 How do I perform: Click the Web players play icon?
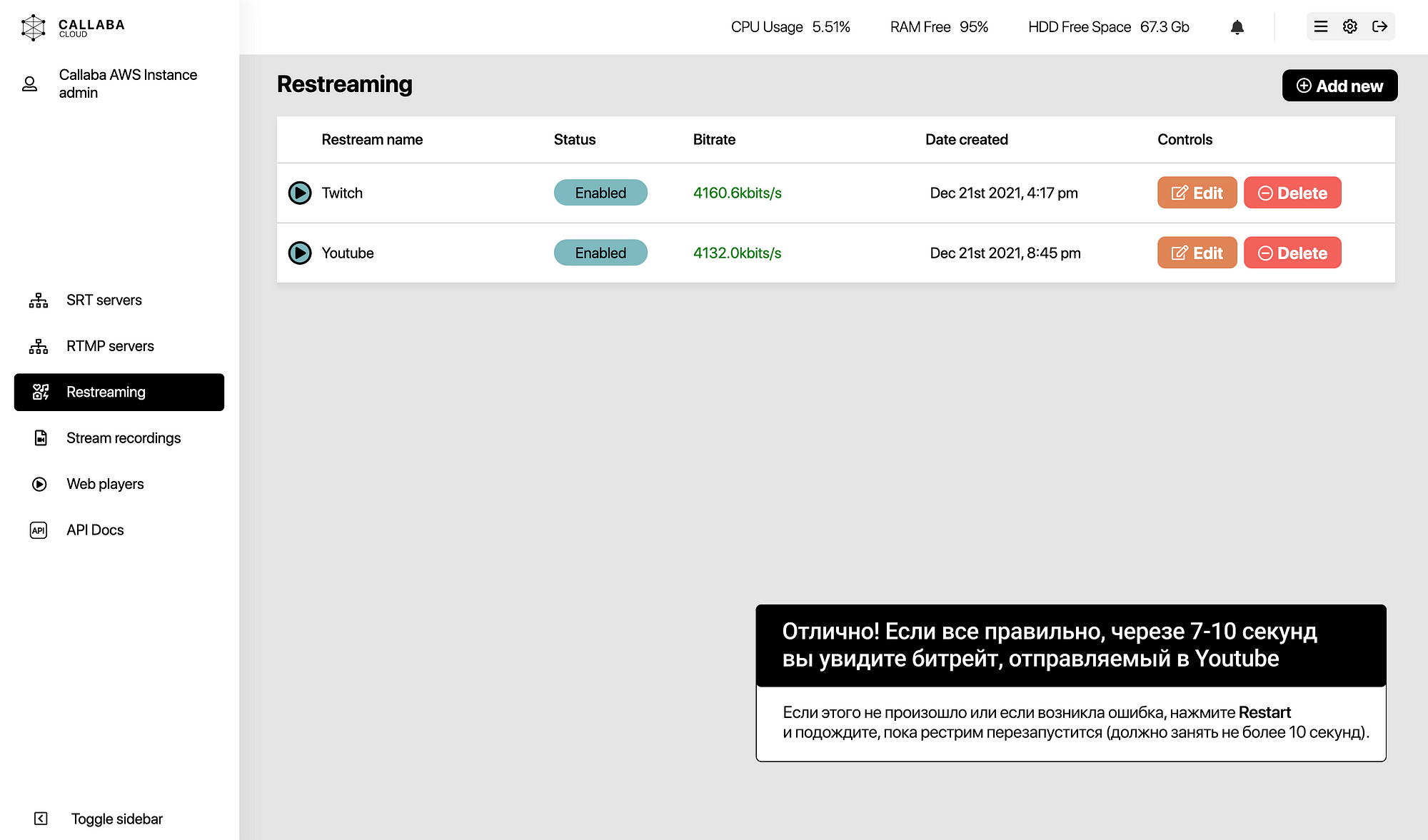[x=39, y=484]
